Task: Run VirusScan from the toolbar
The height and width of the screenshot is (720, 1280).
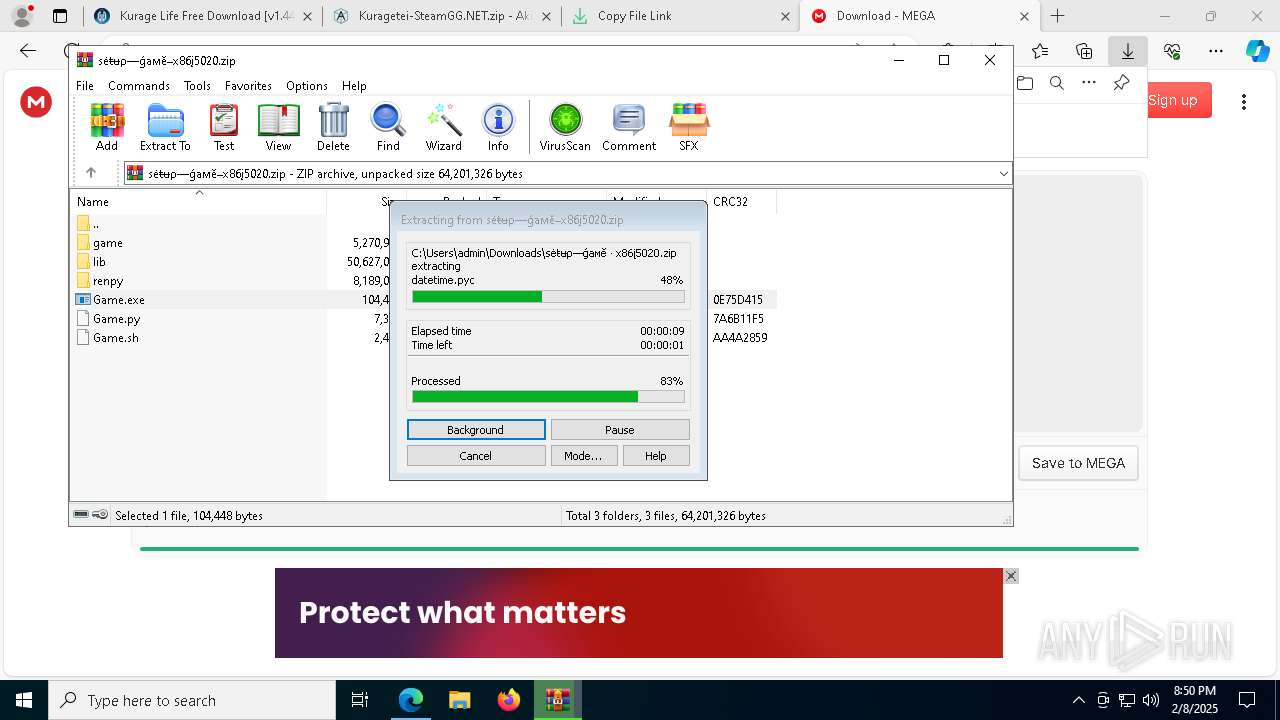Action: point(565,127)
